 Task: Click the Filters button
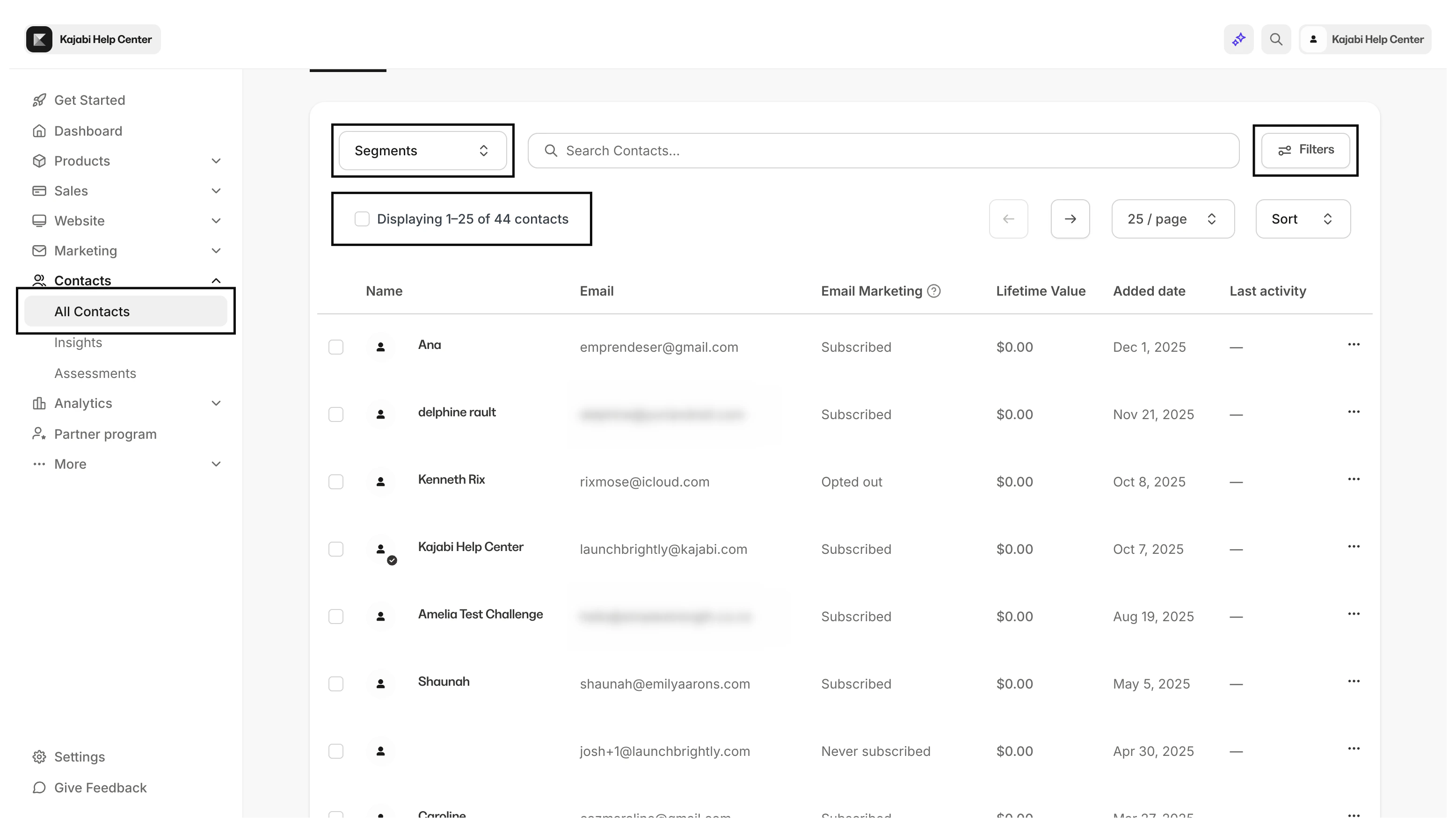click(1305, 149)
